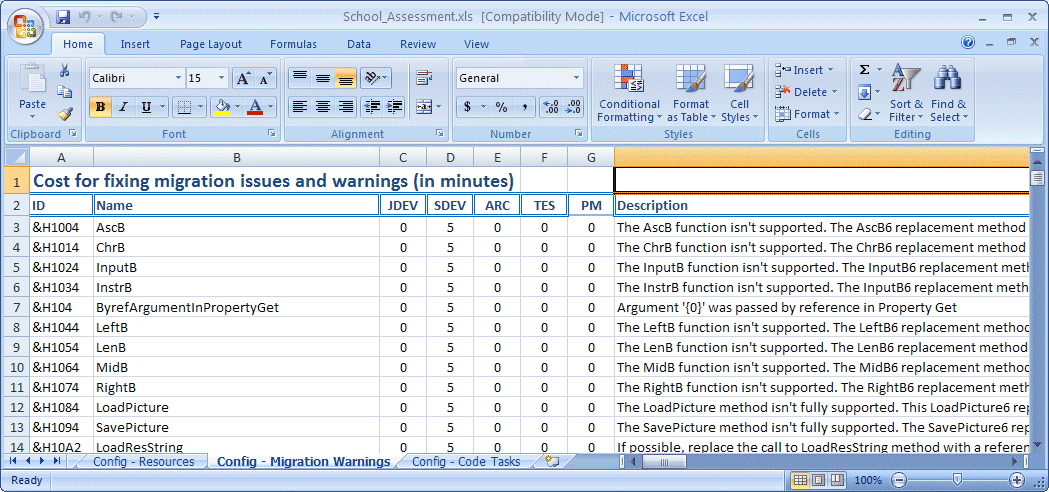Apply red font color

tap(255, 106)
